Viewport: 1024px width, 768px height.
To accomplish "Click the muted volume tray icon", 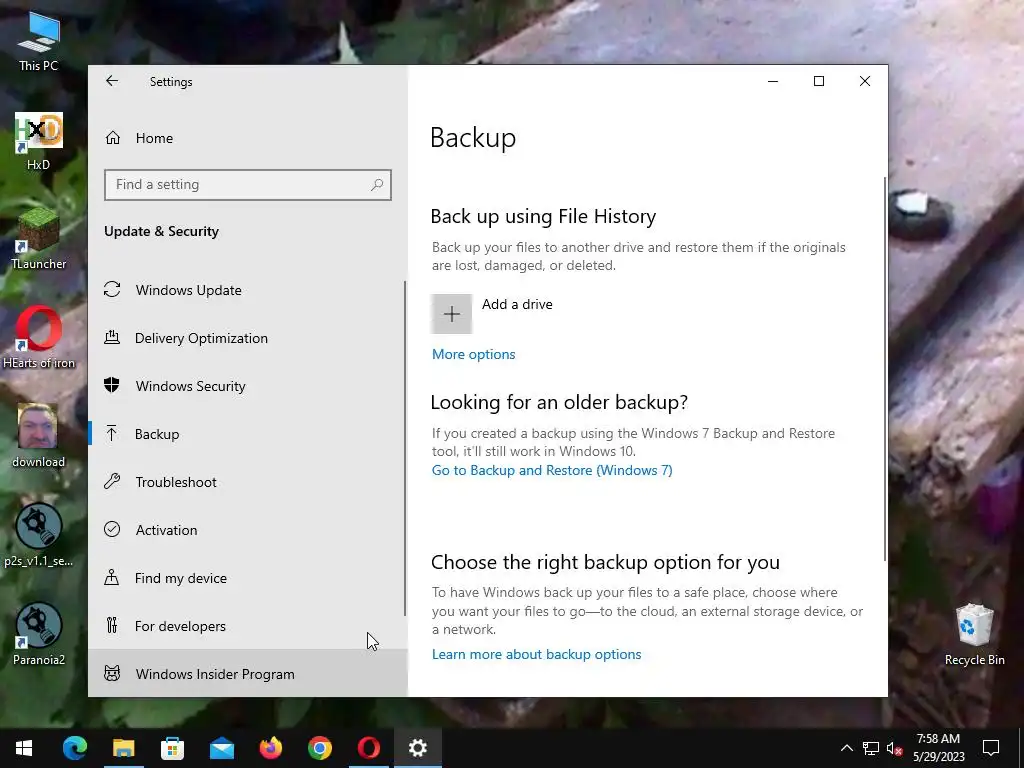I will click(x=895, y=748).
